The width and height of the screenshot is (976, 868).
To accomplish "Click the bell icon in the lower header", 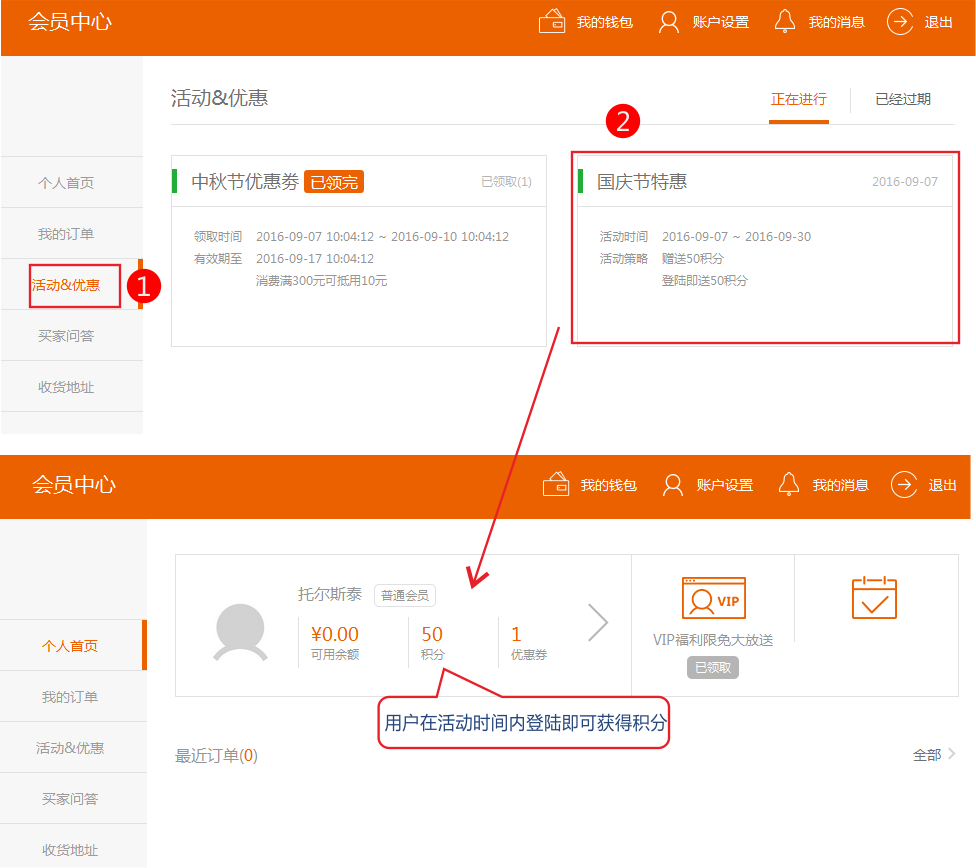I will click(789, 485).
